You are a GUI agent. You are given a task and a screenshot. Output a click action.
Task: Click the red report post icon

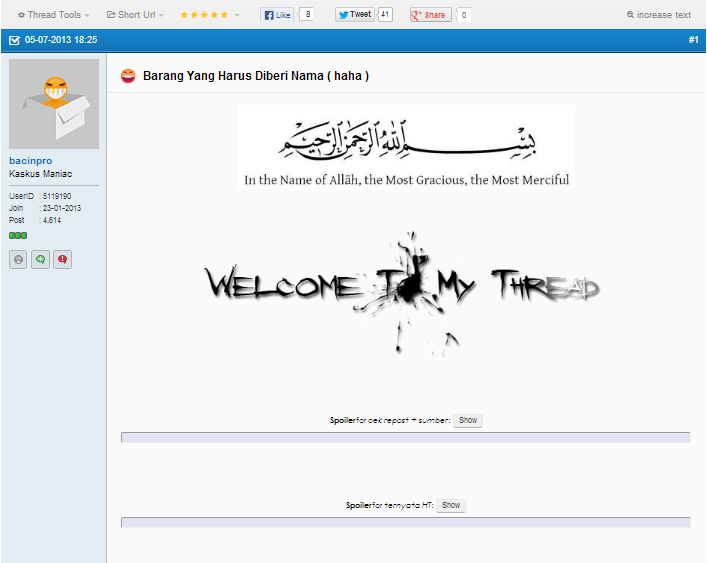[63, 260]
